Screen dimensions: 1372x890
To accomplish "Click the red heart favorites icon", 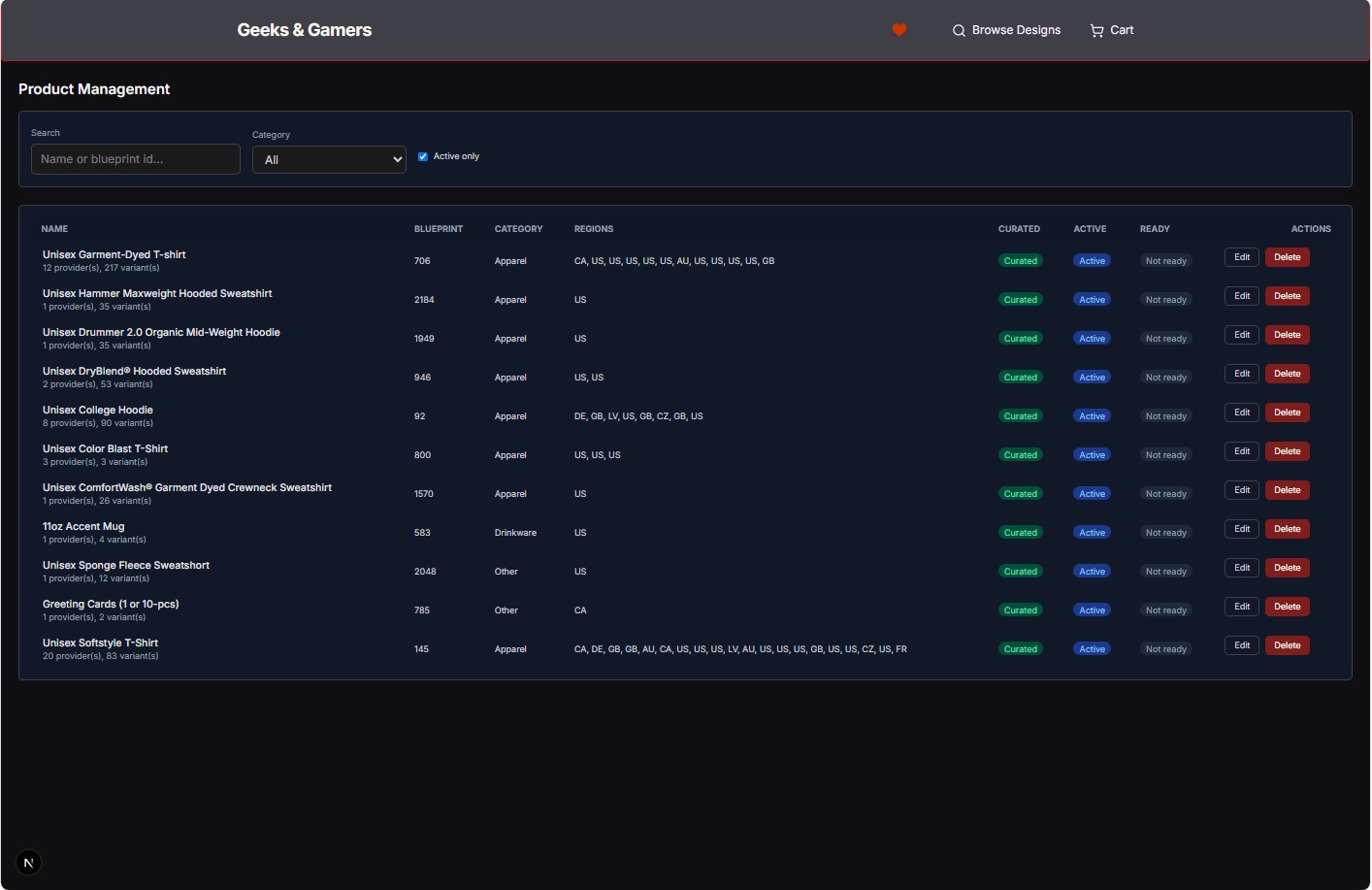I will point(899,30).
